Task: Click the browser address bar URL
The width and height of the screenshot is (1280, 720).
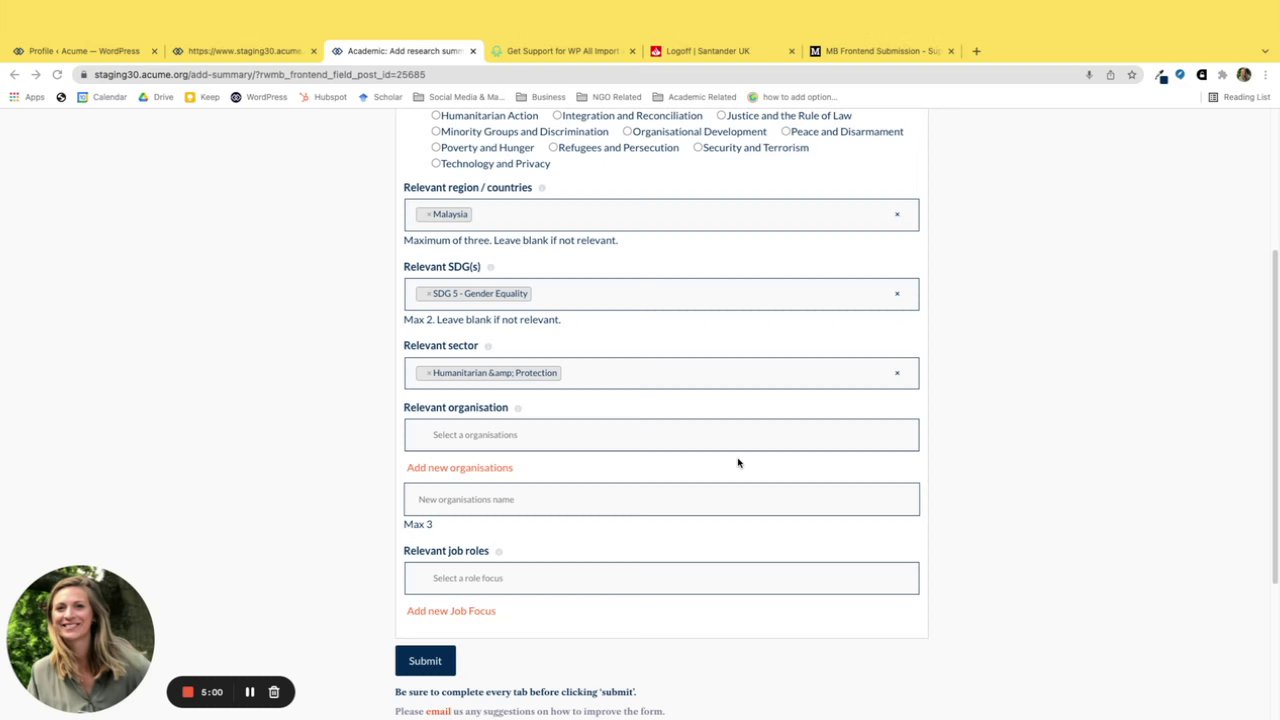Action: [260, 75]
